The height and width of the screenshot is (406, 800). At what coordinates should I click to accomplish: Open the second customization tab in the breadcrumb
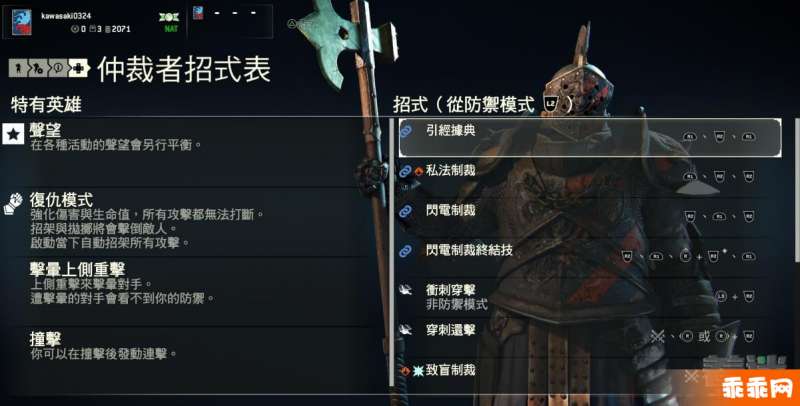(x=38, y=68)
